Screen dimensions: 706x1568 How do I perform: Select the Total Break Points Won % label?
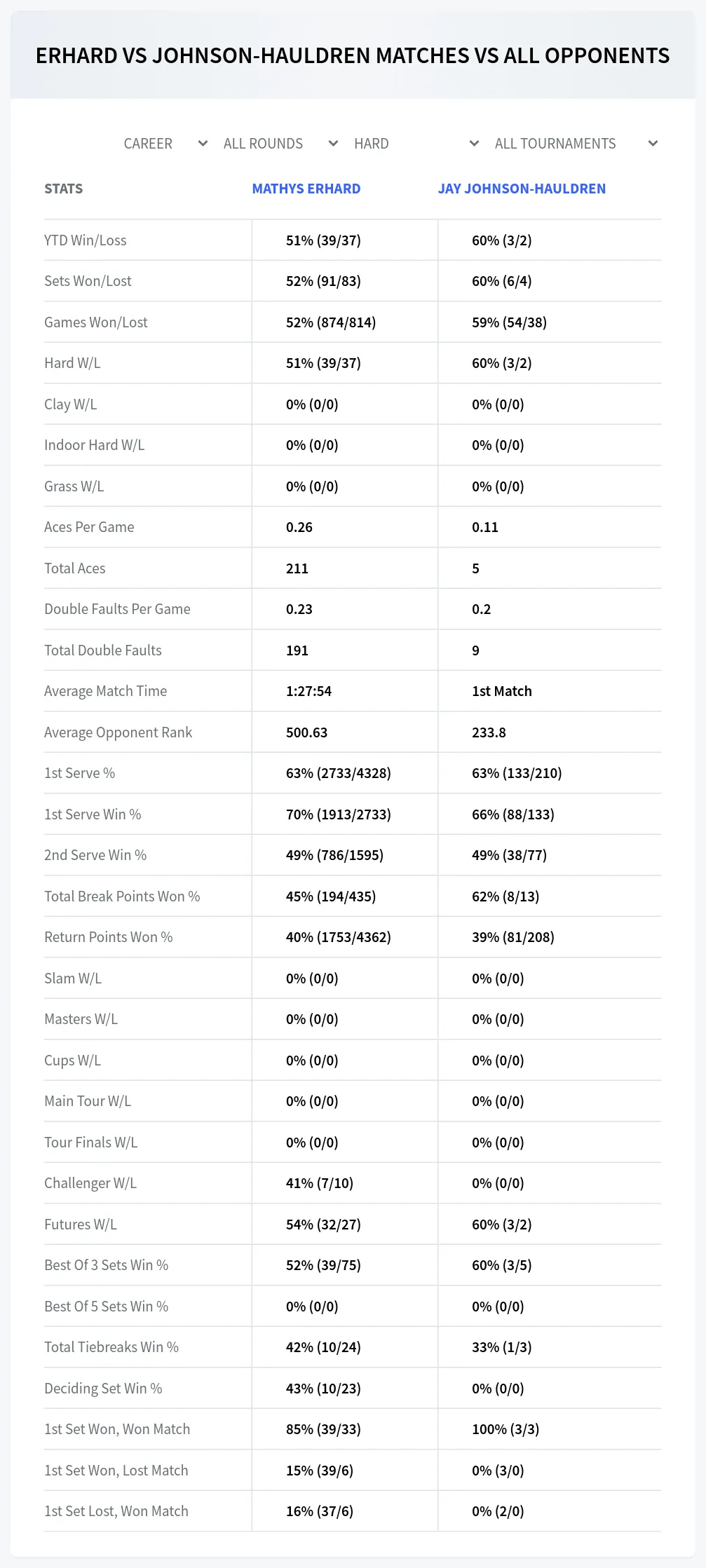click(122, 897)
